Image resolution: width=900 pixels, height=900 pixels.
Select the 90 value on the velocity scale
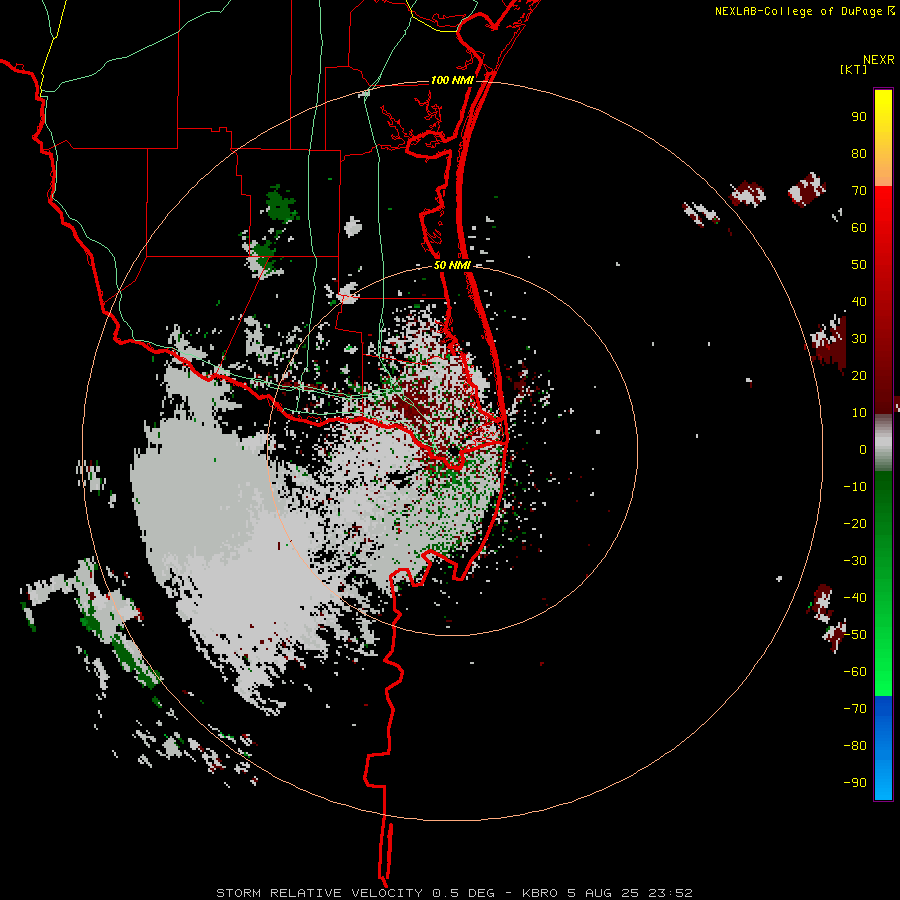click(x=859, y=117)
